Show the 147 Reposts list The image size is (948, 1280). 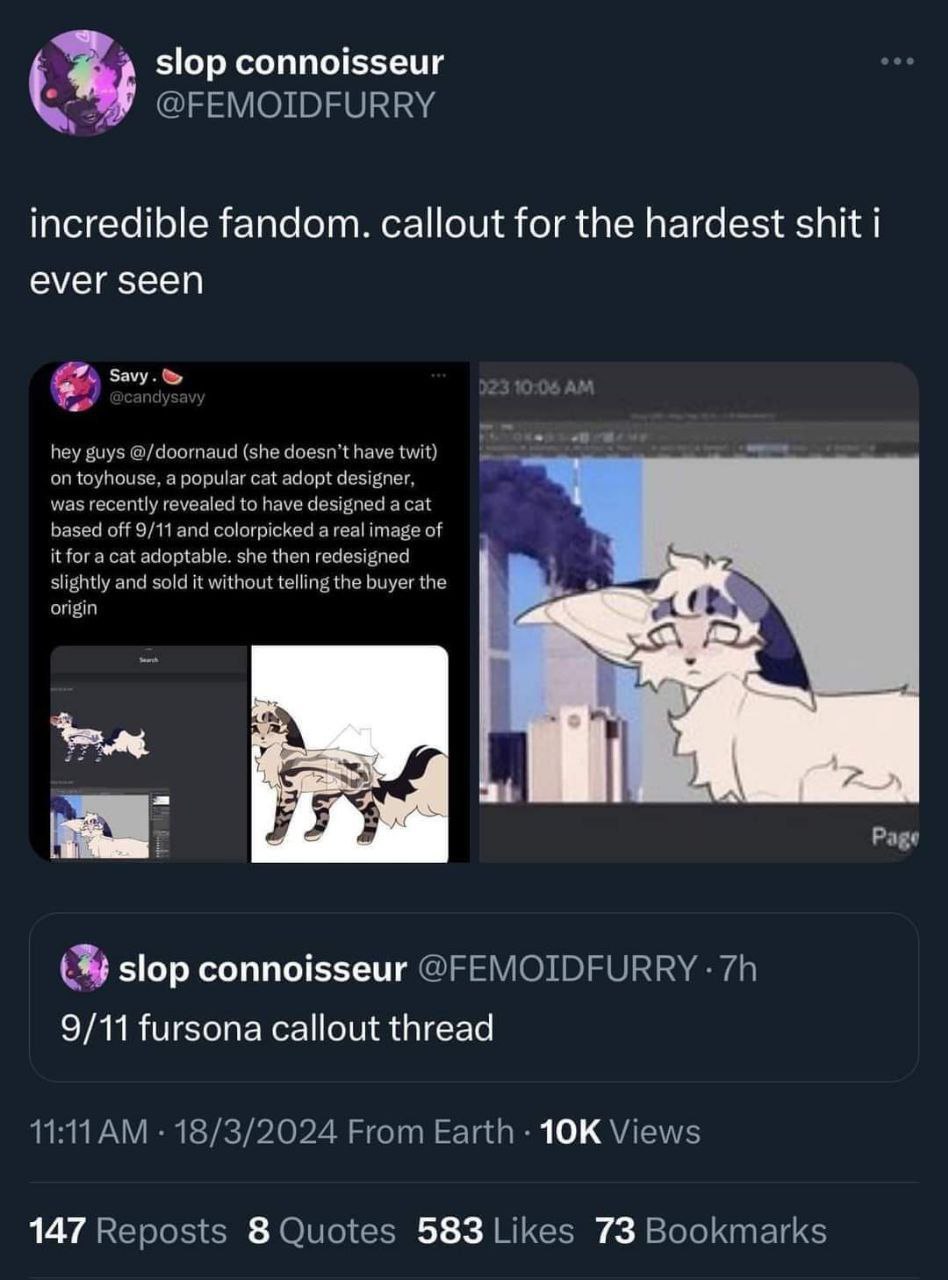point(129,1230)
